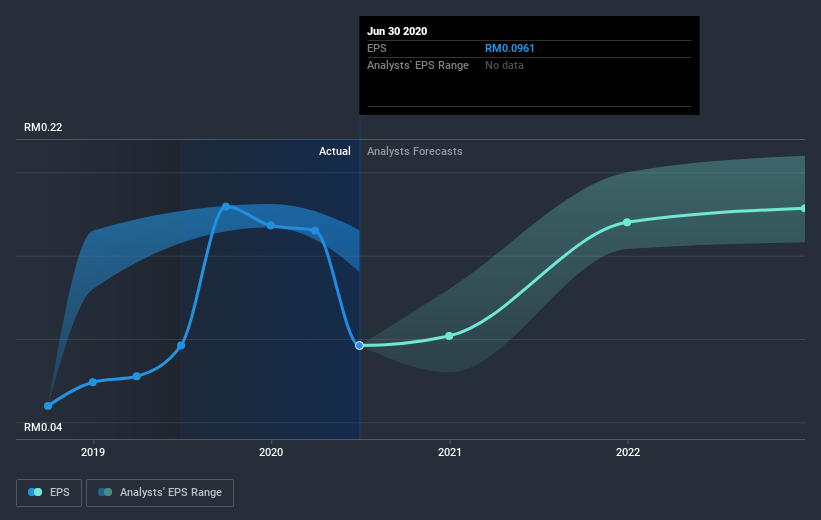Click the 2022 x-axis label
Image resolution: width=821 pixels, height=520 pixels.
point(627,452)
